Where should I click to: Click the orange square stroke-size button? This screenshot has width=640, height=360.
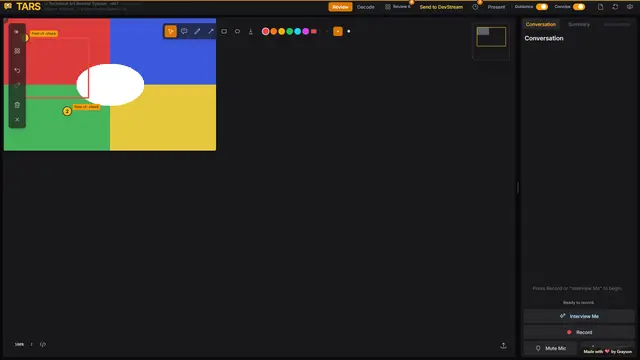pyautogui.click(x=338, y=31)
